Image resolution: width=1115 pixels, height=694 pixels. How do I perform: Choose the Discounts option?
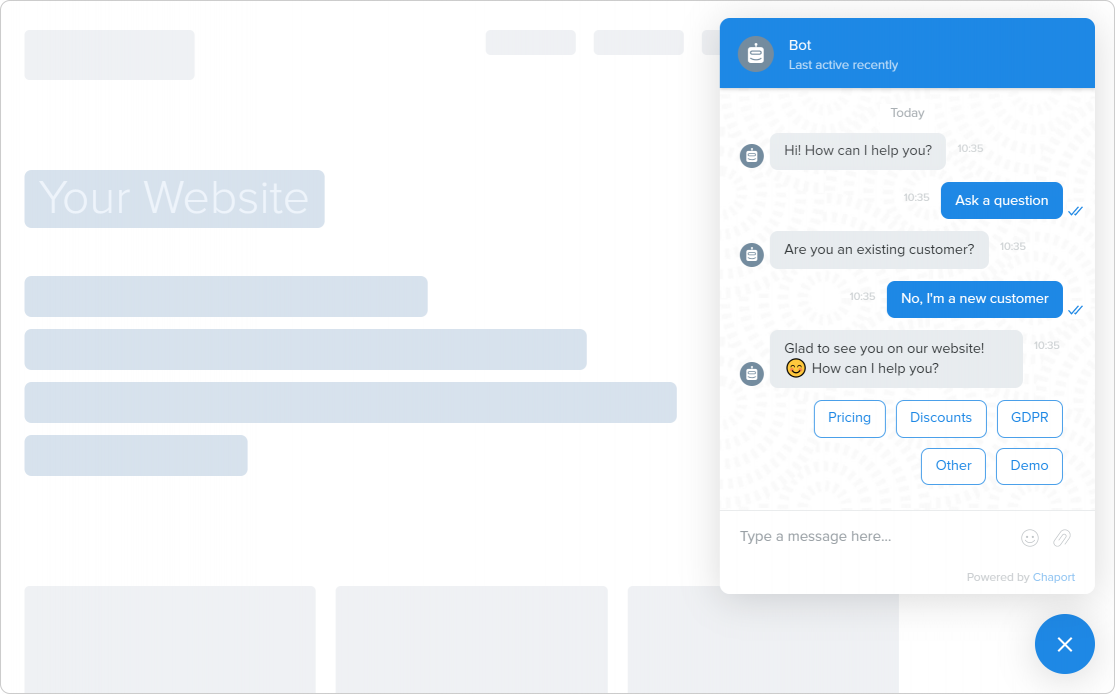(x=941, y=418)
